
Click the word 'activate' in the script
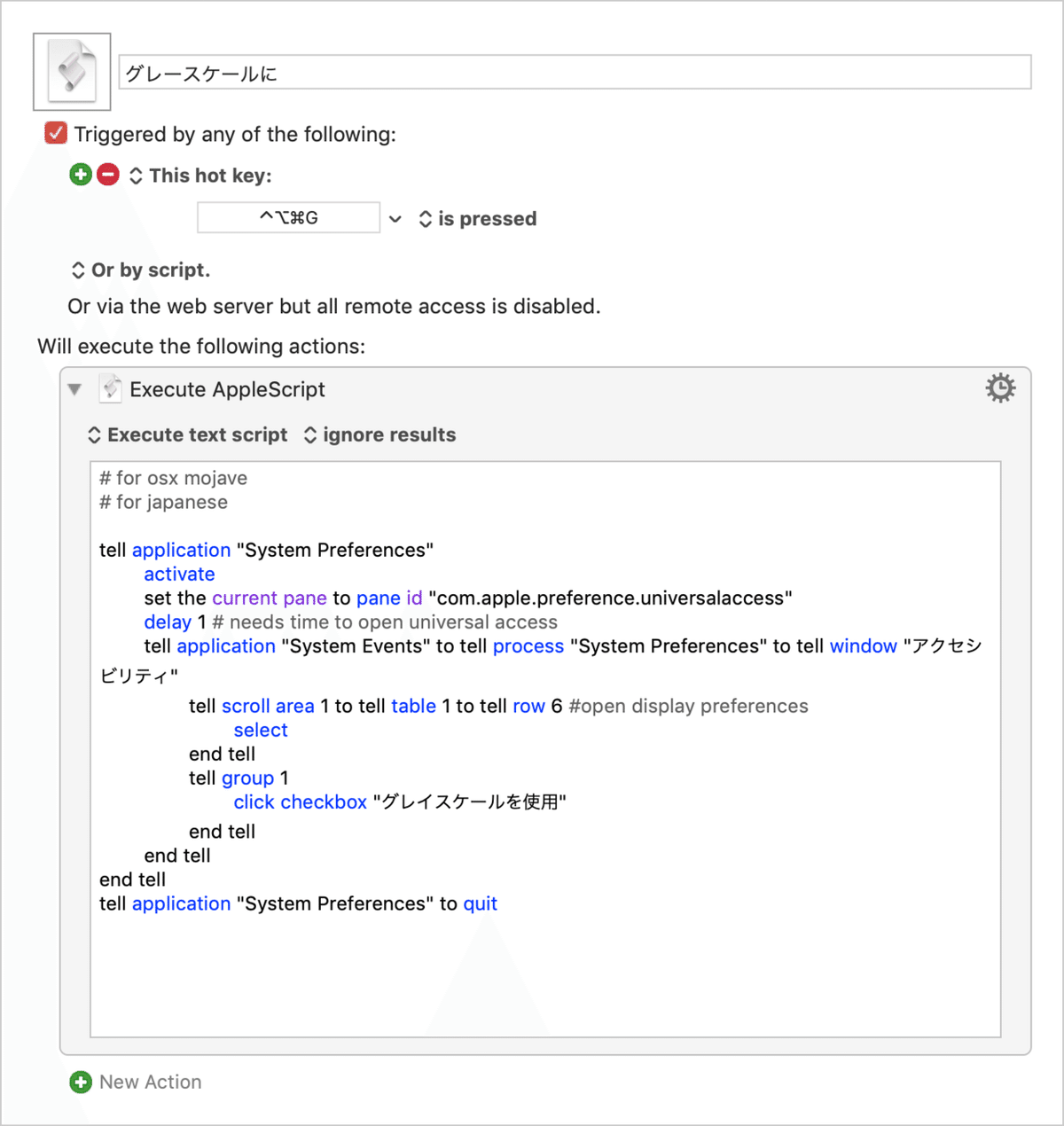pyautogui.click(x=179, y=574)
